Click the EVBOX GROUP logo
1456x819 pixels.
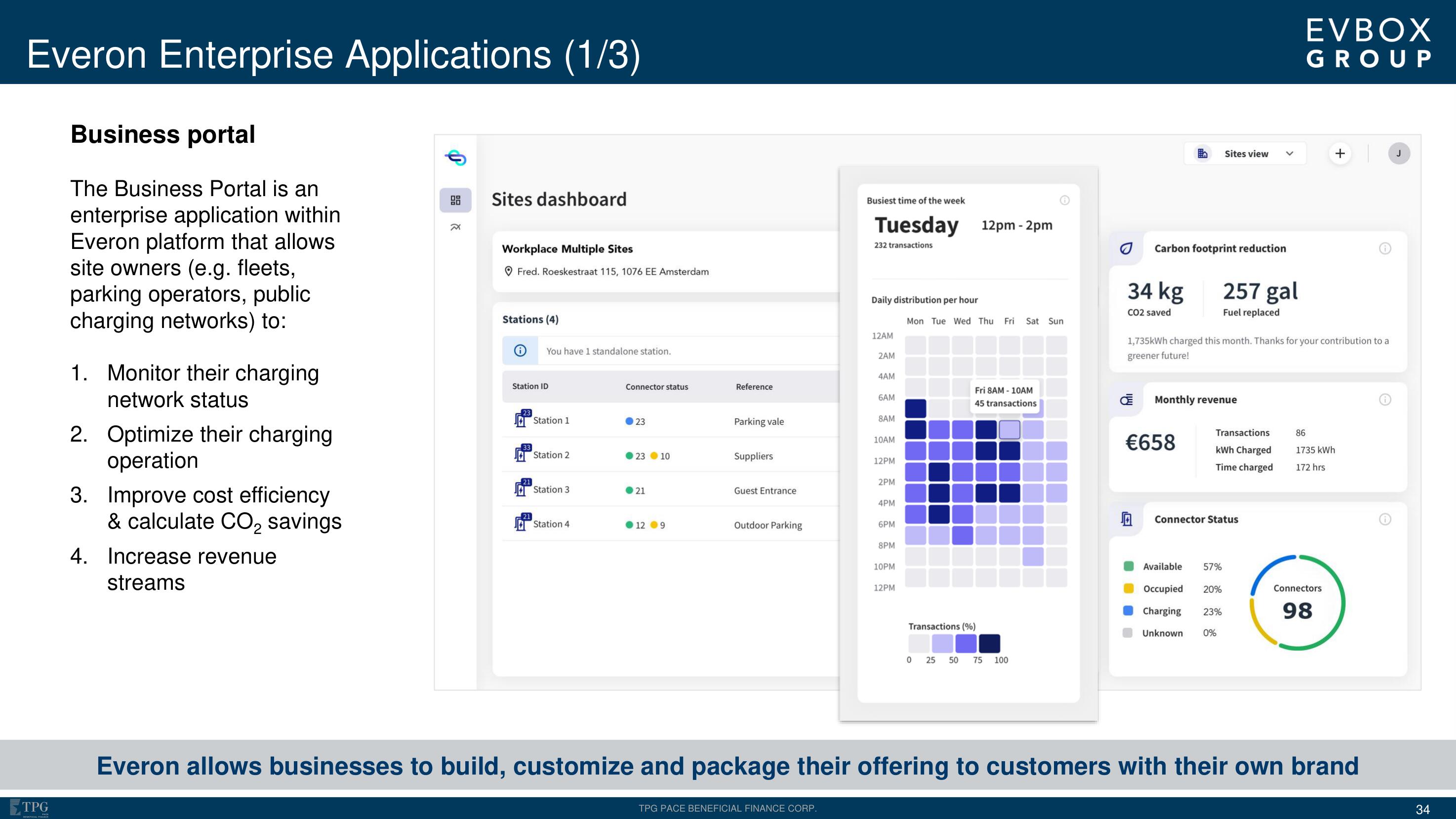[x=1369, y=43]
